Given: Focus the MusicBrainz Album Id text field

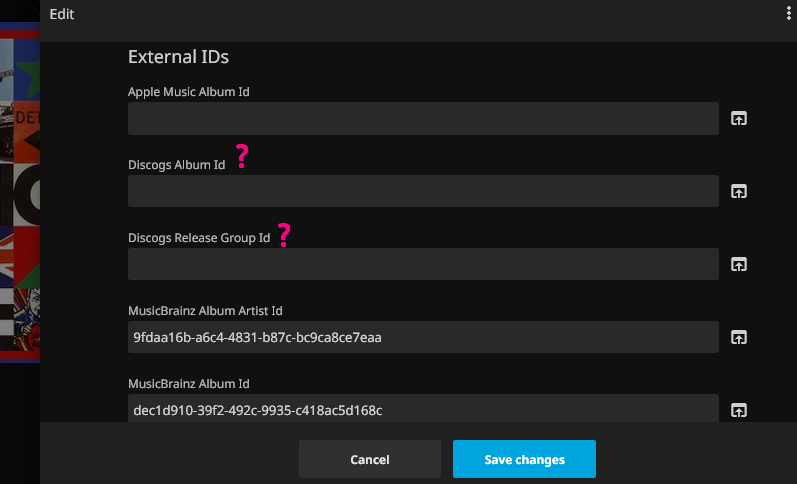Looking at the screenshot, I should pos(423,408).
